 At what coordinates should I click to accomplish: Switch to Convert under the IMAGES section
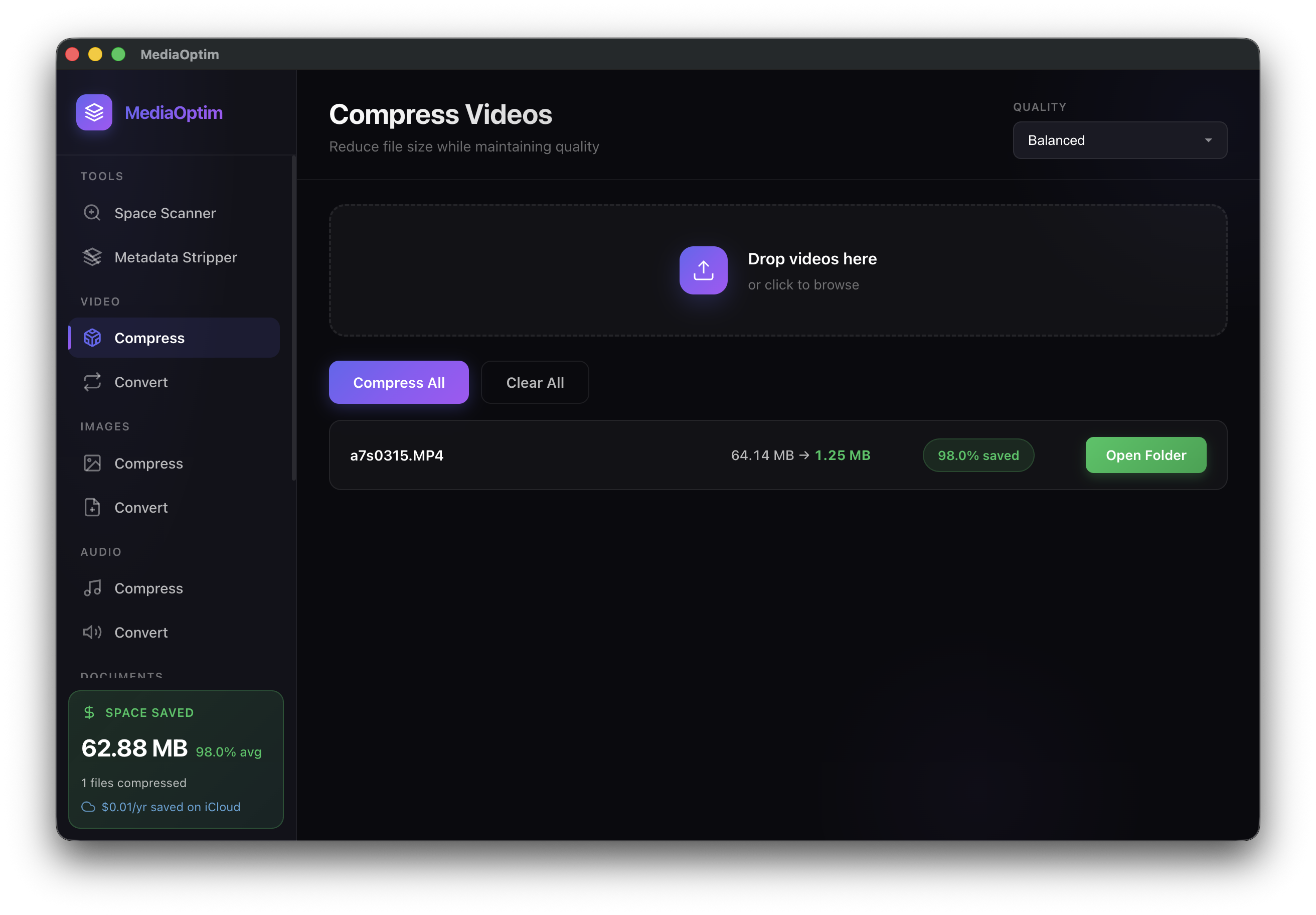(141, 507)
